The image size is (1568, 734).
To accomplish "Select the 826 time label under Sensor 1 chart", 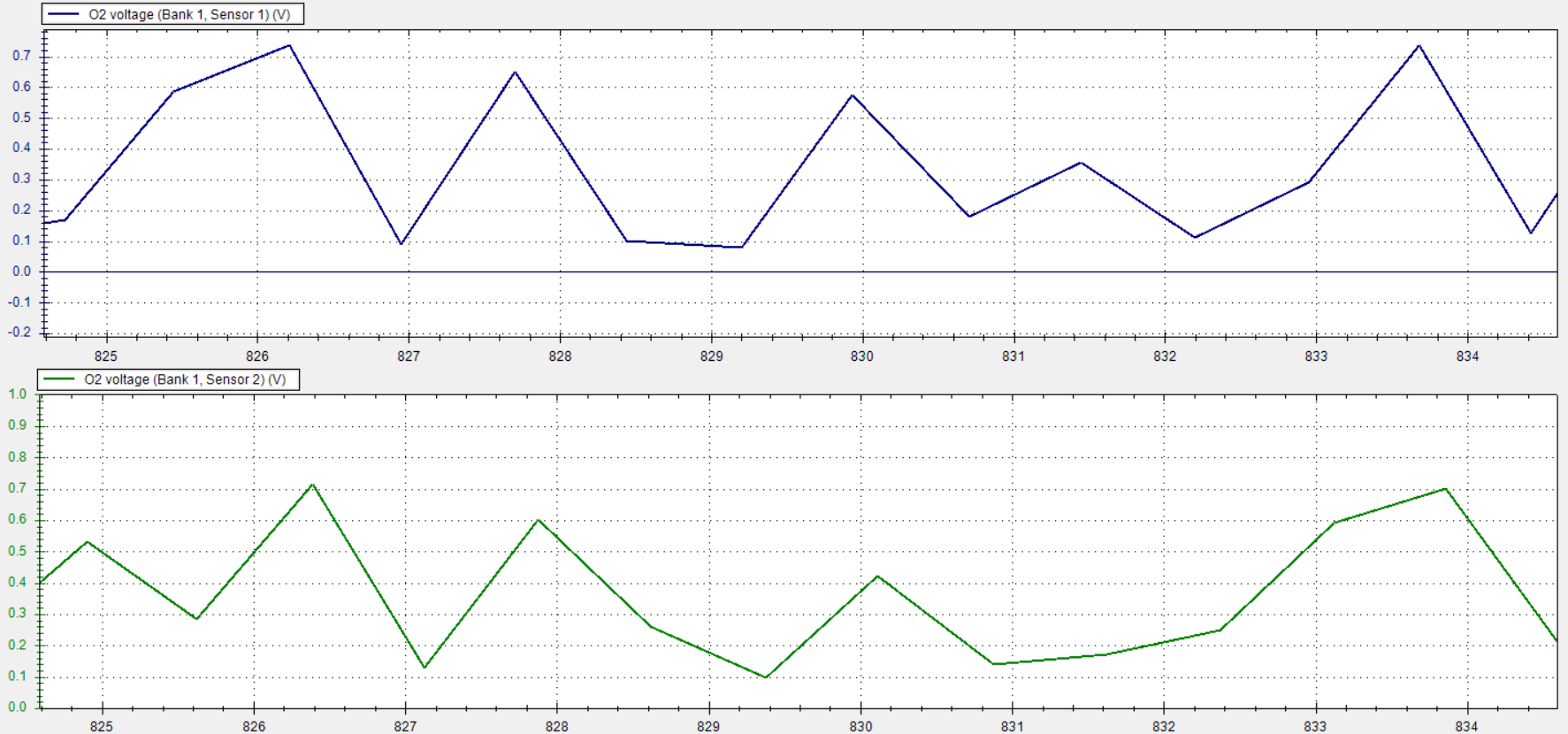I will point(256,356).
